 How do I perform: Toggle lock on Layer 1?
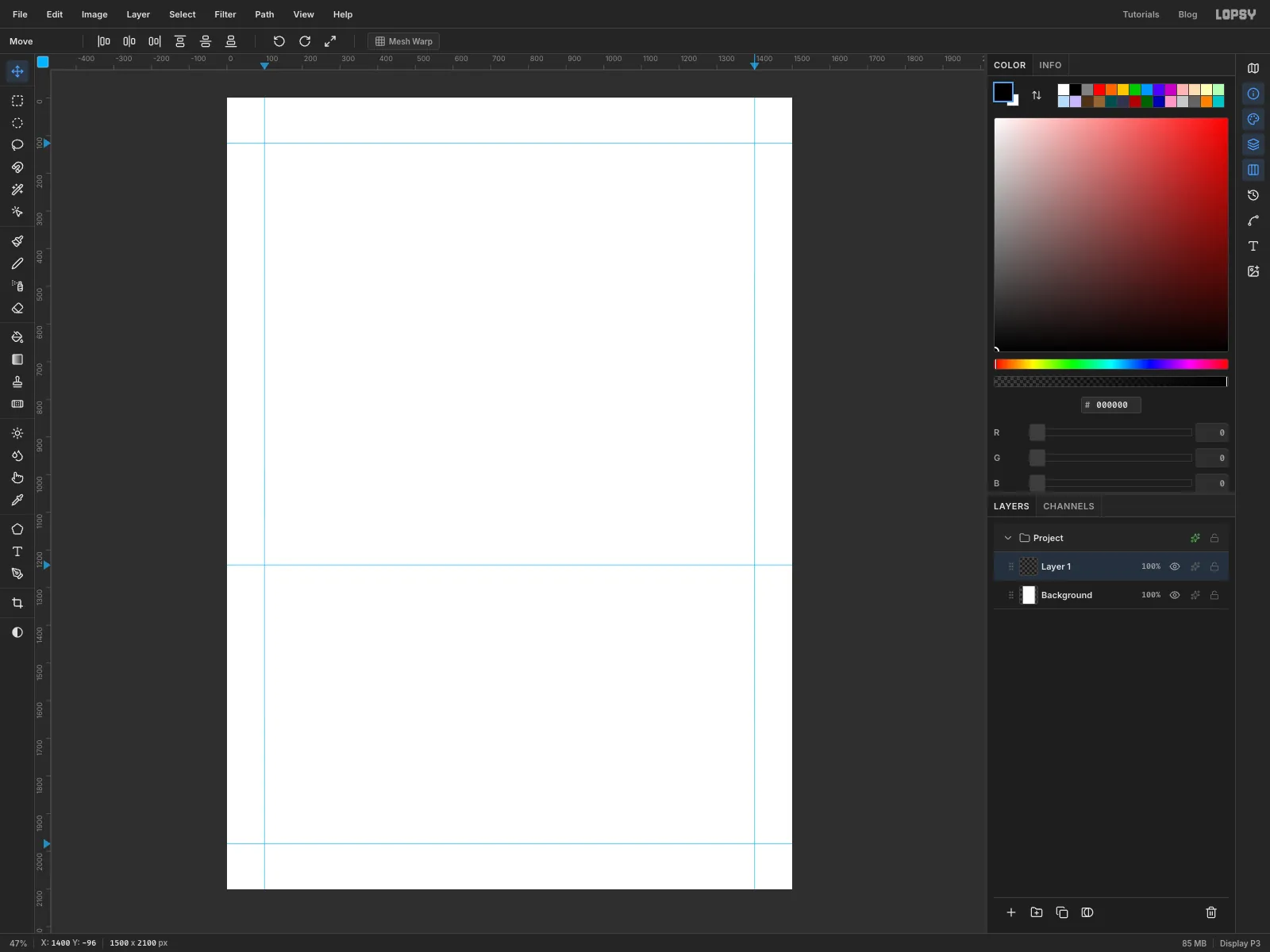[x=1214, y=566]
